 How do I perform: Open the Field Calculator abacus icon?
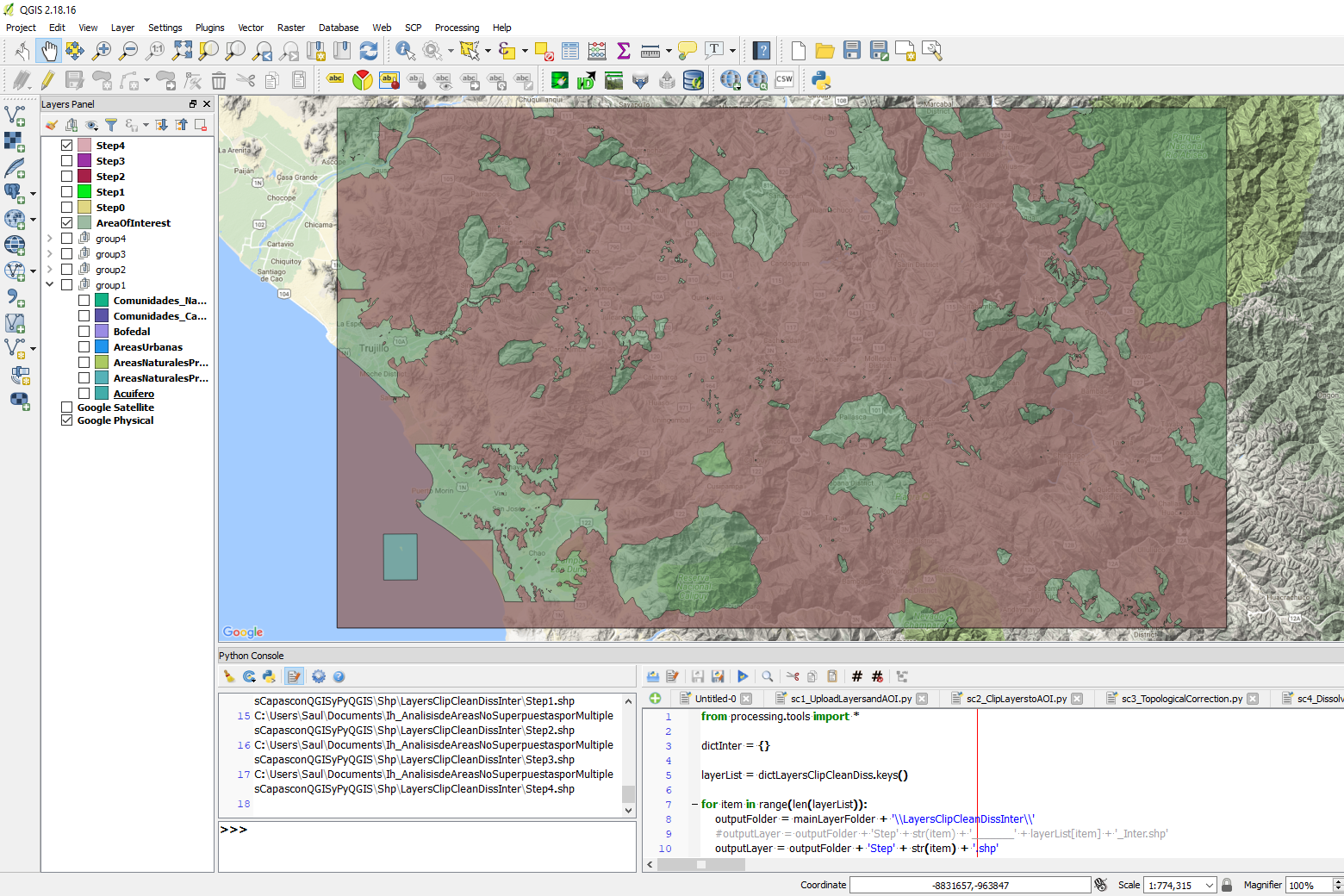(597, 51)
